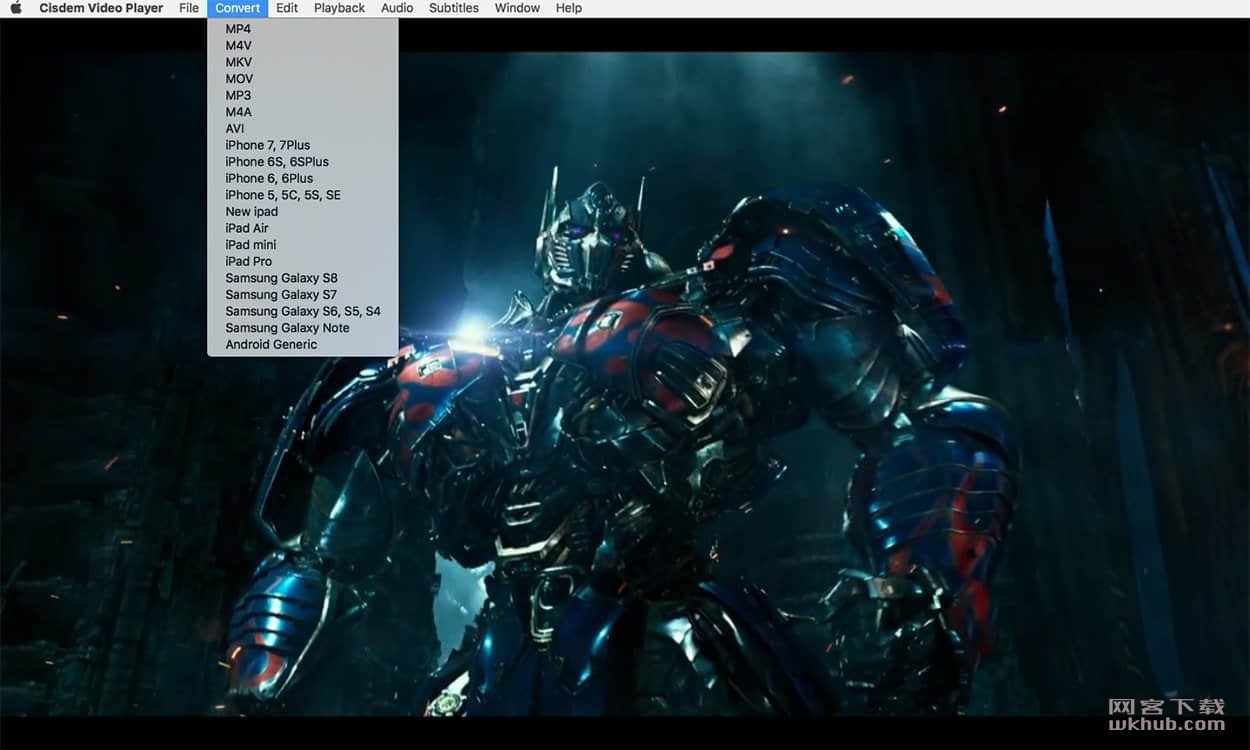
Task: Choose iPhone 5, 5C, 5S, SE preset
Action: (x=302, y=195)
